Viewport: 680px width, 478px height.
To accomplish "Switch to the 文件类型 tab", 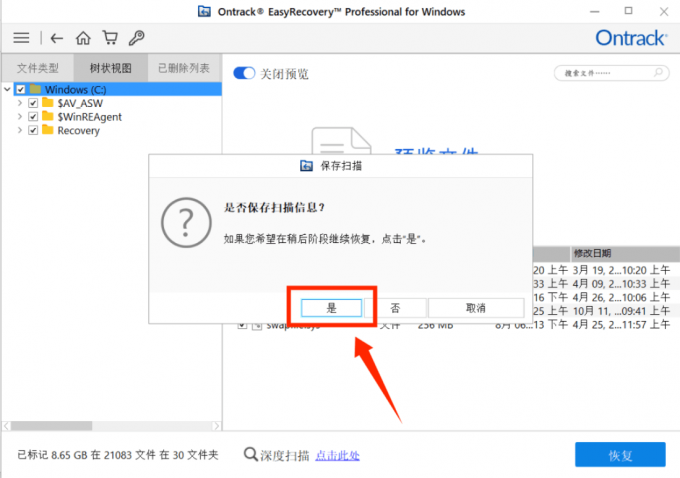I will click(38, 68).
